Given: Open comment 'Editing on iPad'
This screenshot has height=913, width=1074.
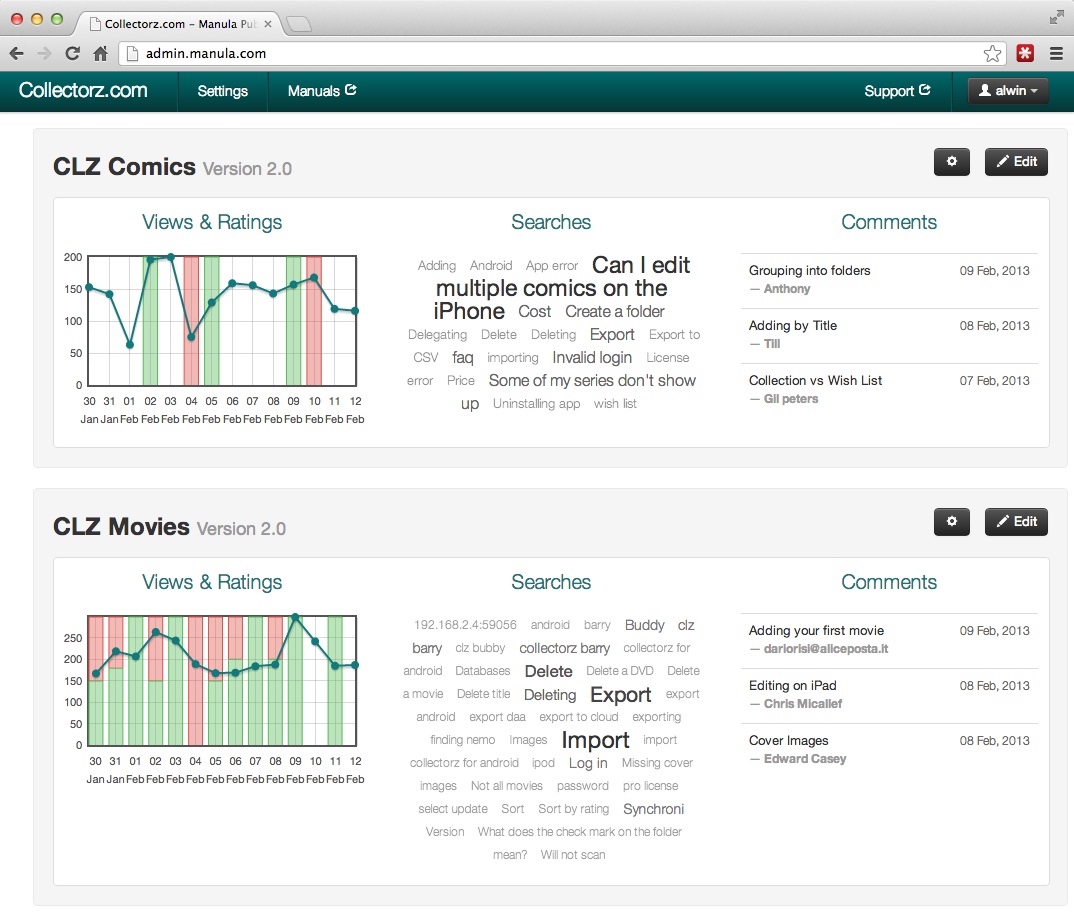Looking at the screenshot, I should (792, 686).
